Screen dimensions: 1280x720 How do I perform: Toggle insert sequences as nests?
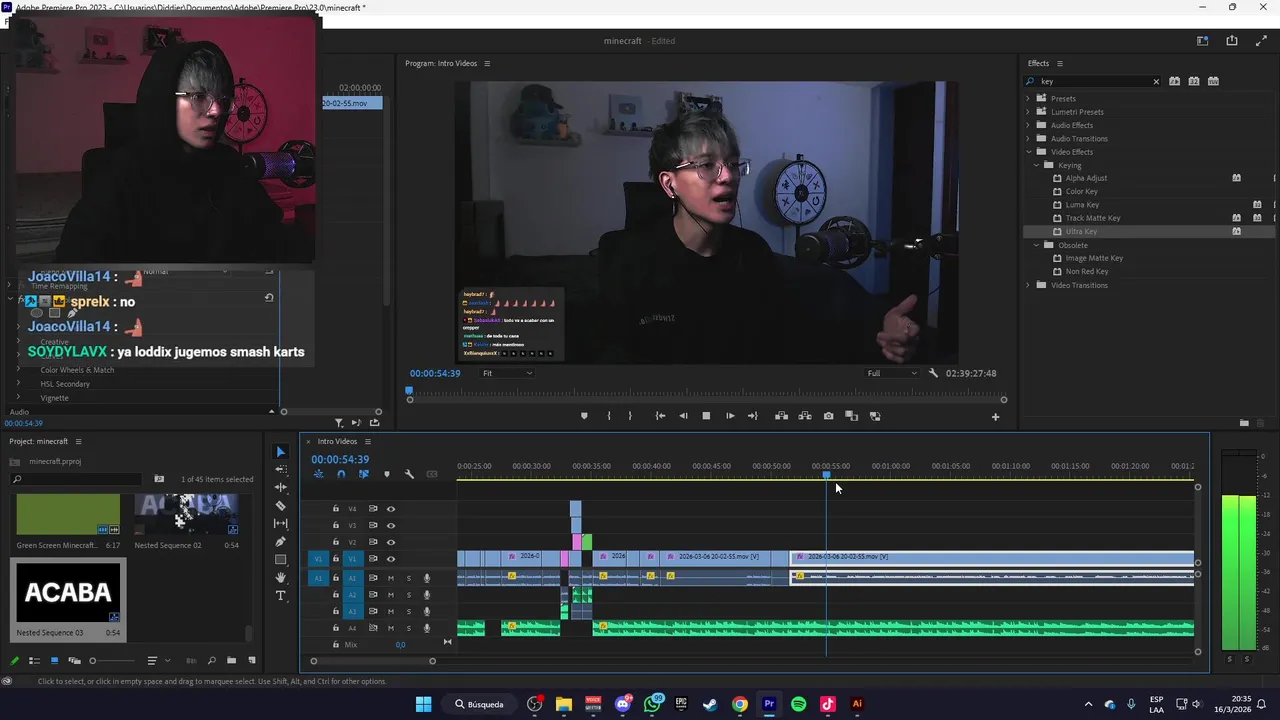319,474
